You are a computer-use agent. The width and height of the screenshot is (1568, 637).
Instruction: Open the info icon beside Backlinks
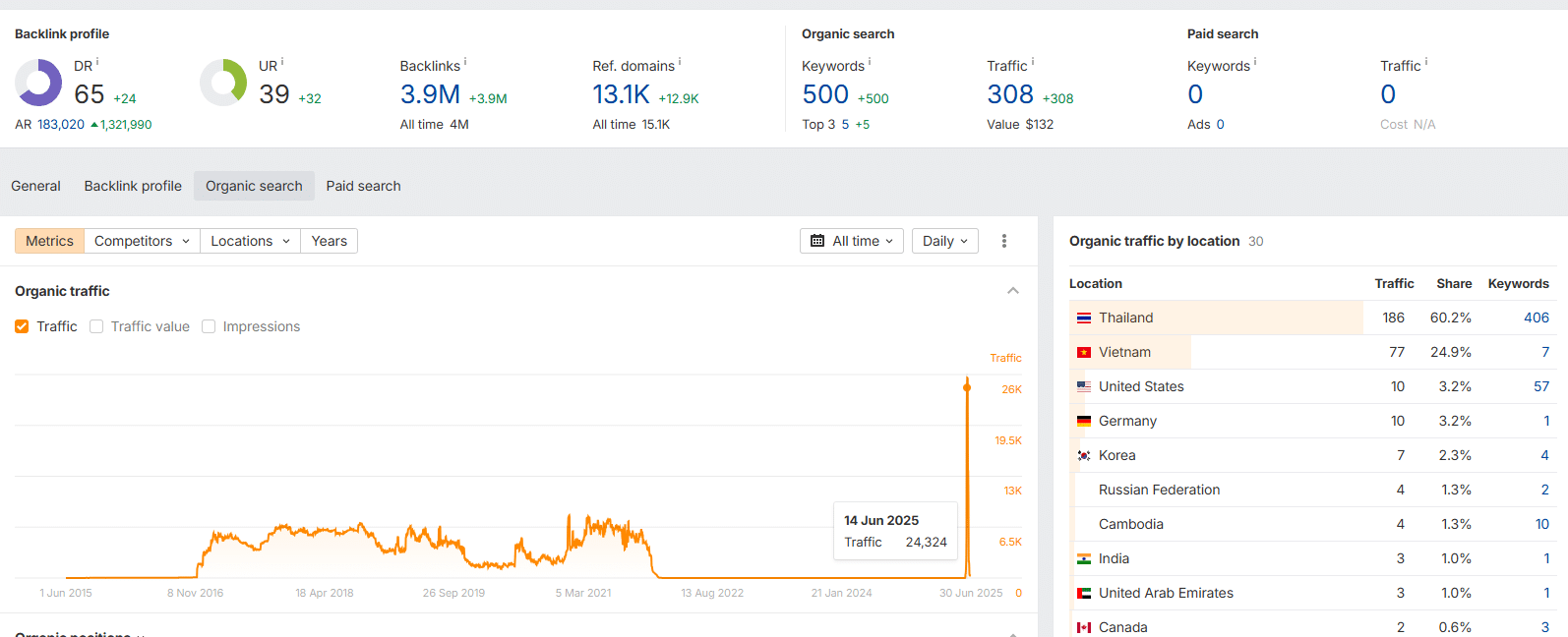coord(465,62)
